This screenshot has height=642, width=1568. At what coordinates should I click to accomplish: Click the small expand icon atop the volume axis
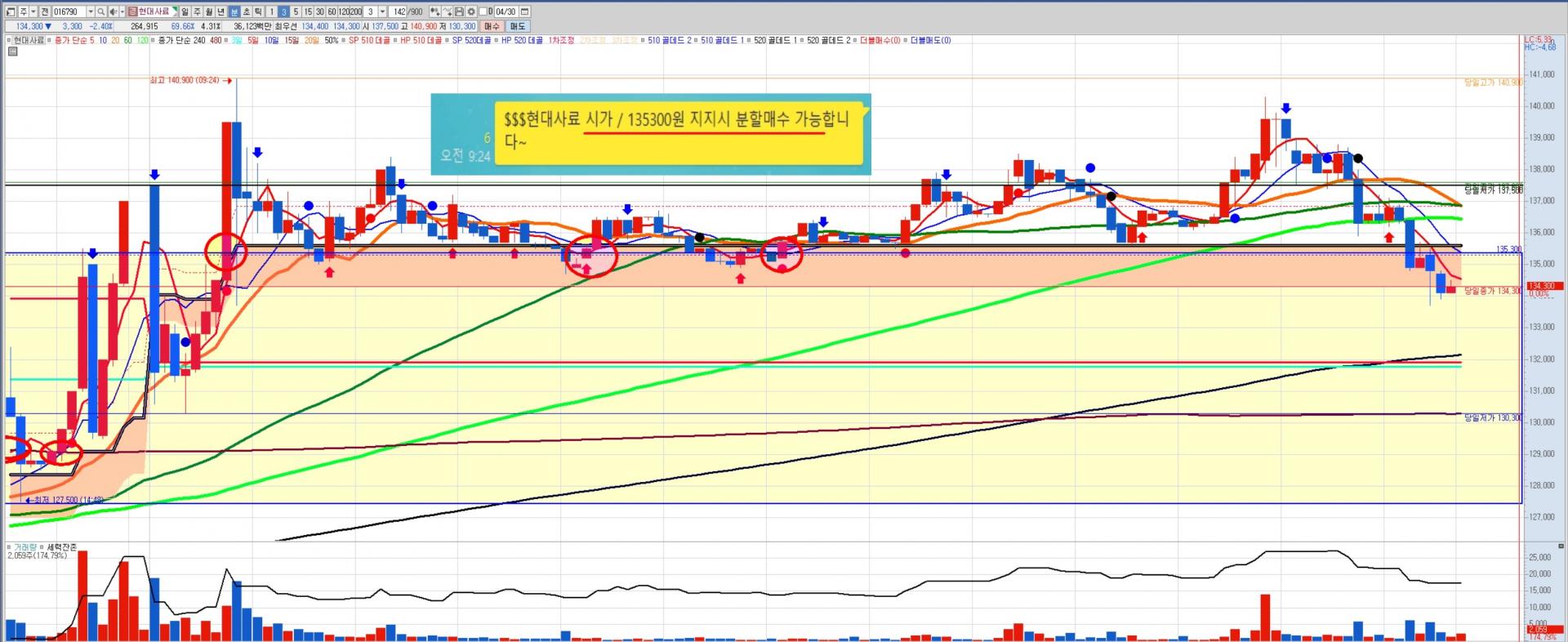(x=1561, y=546)
